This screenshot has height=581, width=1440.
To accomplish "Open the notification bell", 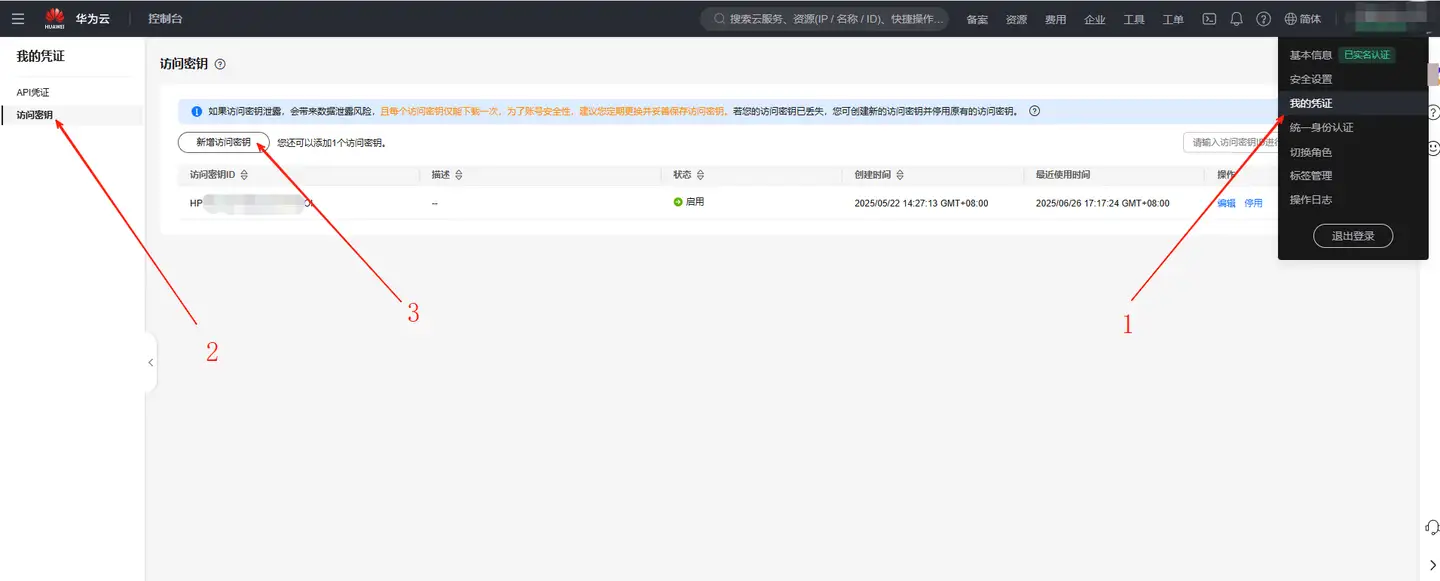I will tap(1236, 19).
